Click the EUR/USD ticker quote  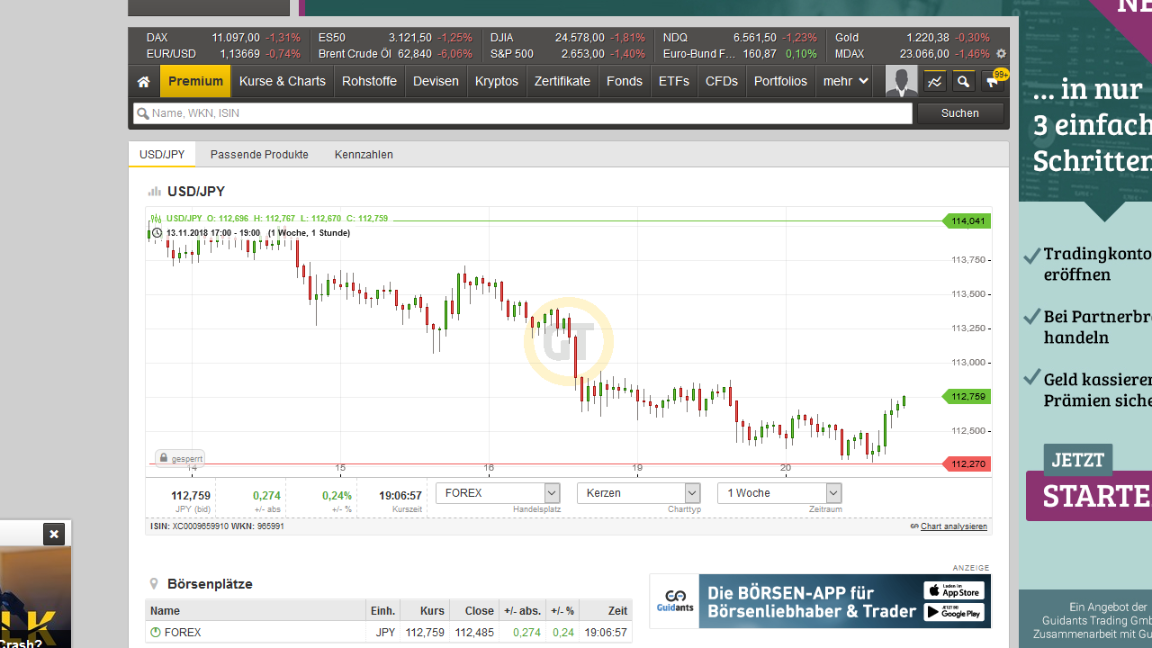tap(223, 54)
